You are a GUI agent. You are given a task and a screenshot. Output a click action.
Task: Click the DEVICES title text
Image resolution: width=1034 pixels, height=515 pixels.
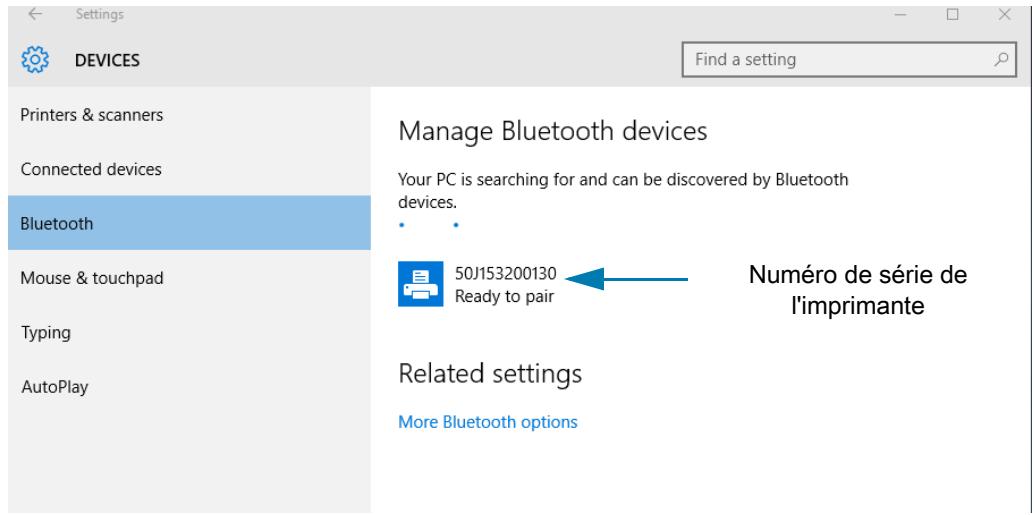[x=107, y=61]
